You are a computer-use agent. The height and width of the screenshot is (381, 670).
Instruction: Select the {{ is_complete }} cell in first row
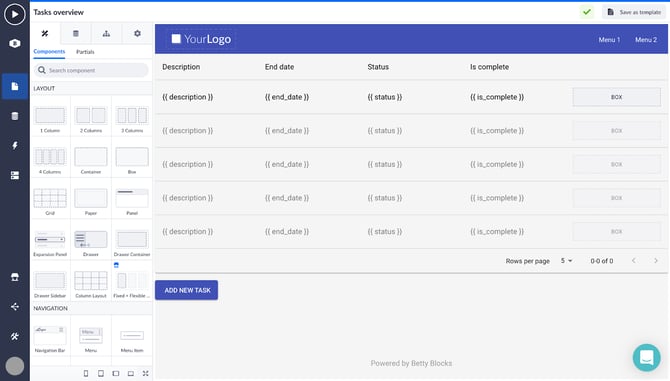[497, 97]
